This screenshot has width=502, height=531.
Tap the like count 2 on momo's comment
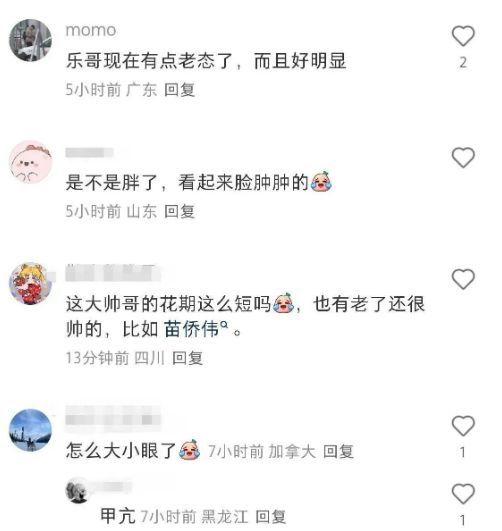463,63
